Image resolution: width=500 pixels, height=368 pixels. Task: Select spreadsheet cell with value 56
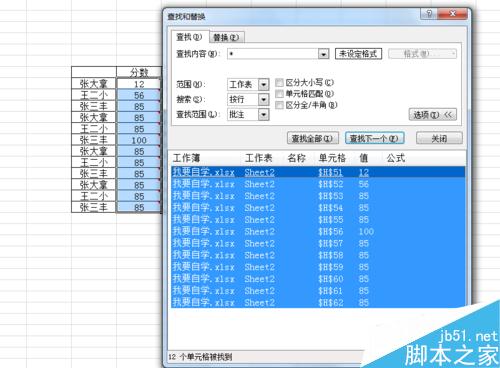(x=139, y=95)
